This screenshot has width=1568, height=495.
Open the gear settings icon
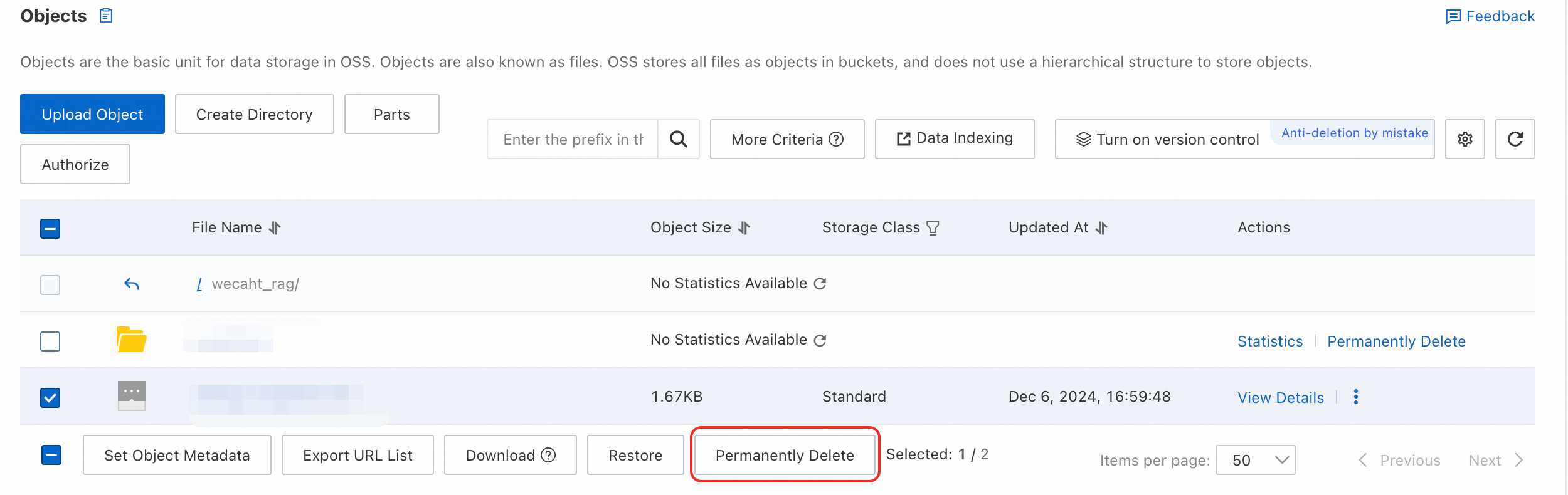tap(1465, 139)
